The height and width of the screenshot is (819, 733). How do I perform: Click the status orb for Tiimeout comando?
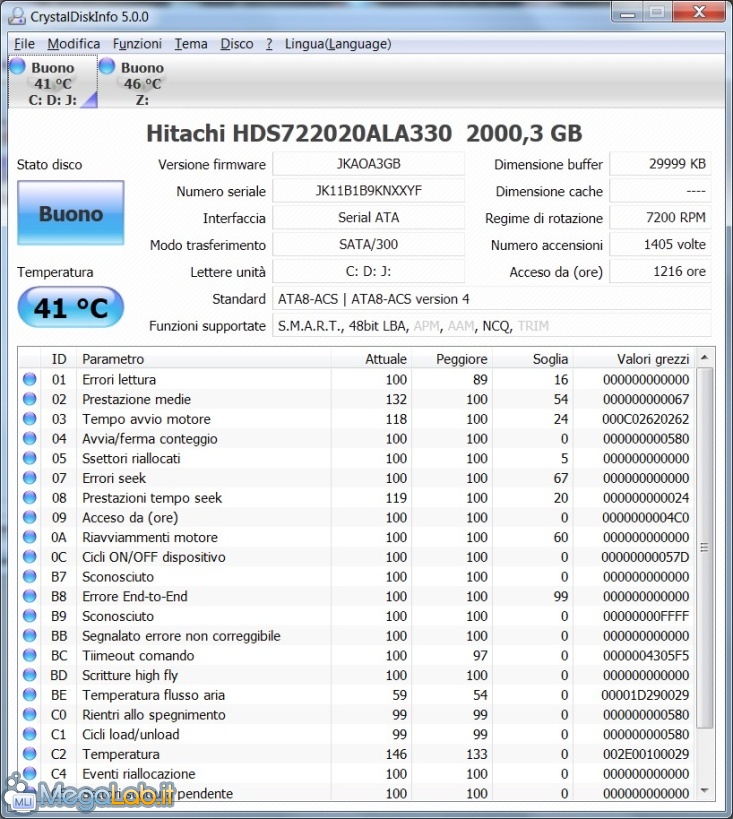[30, 655]
